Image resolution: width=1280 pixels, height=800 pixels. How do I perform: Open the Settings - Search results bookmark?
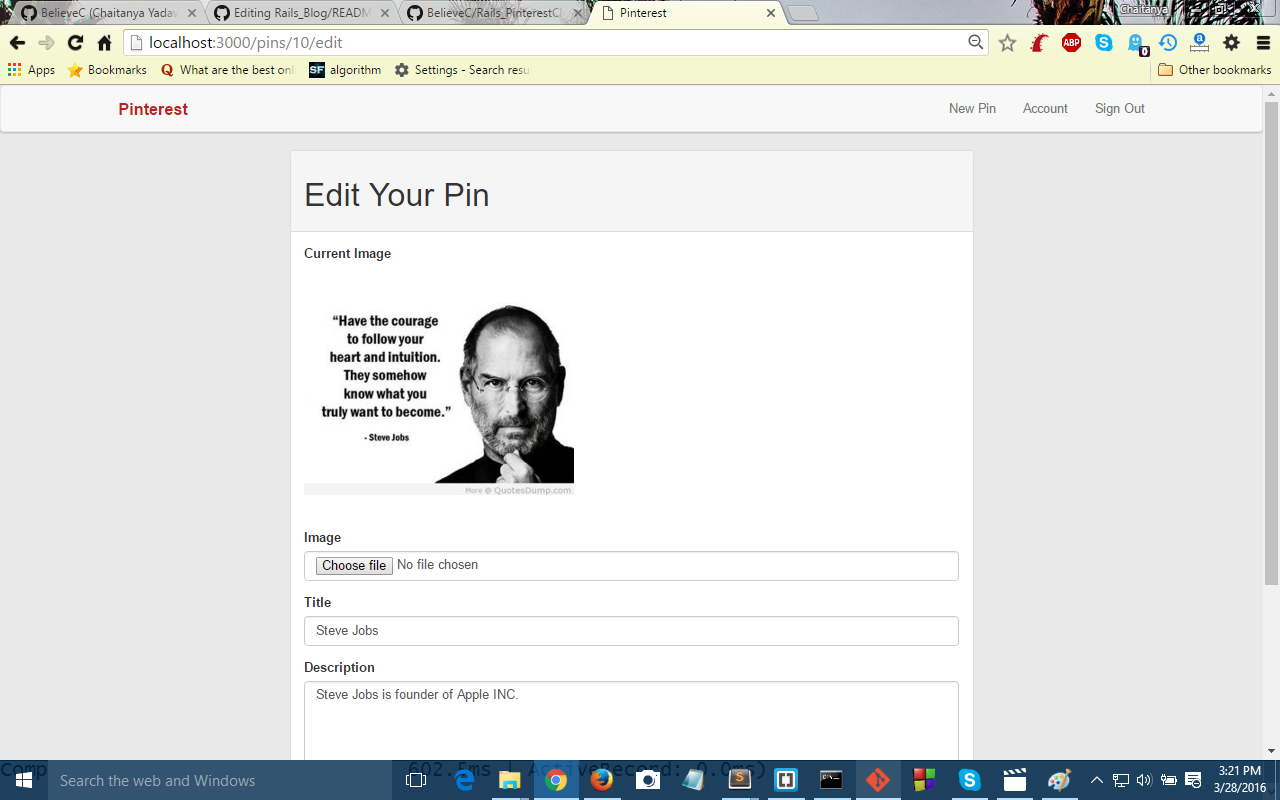click(462, 70)
